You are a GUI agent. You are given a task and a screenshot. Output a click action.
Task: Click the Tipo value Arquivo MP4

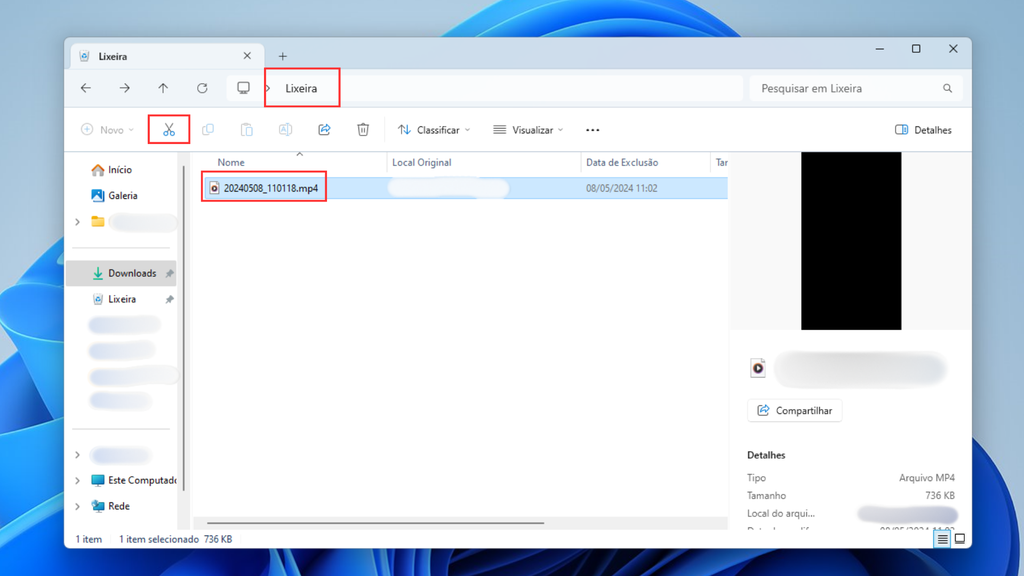click(927, 478)
